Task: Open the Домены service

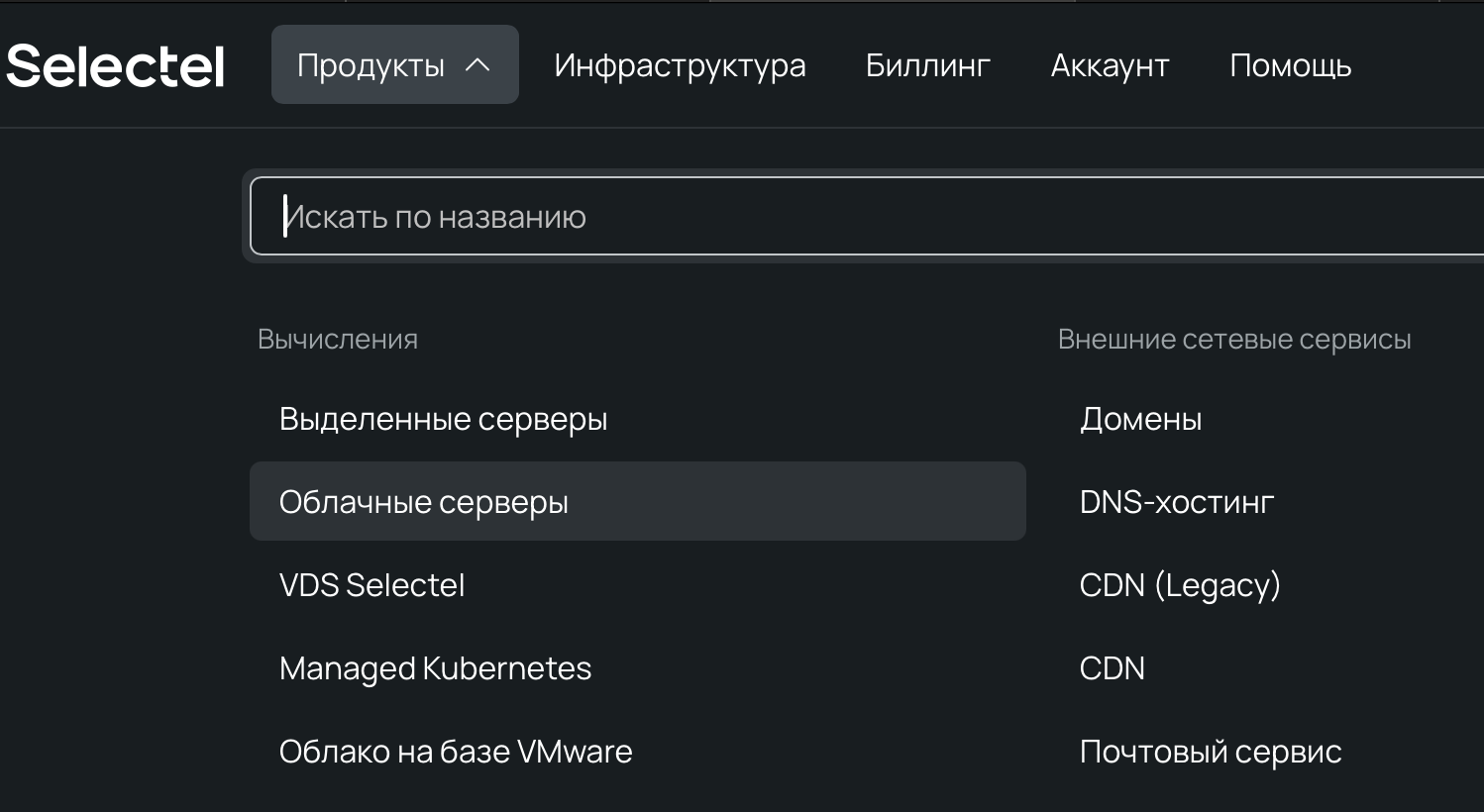Action: [x=1140, y=419]
